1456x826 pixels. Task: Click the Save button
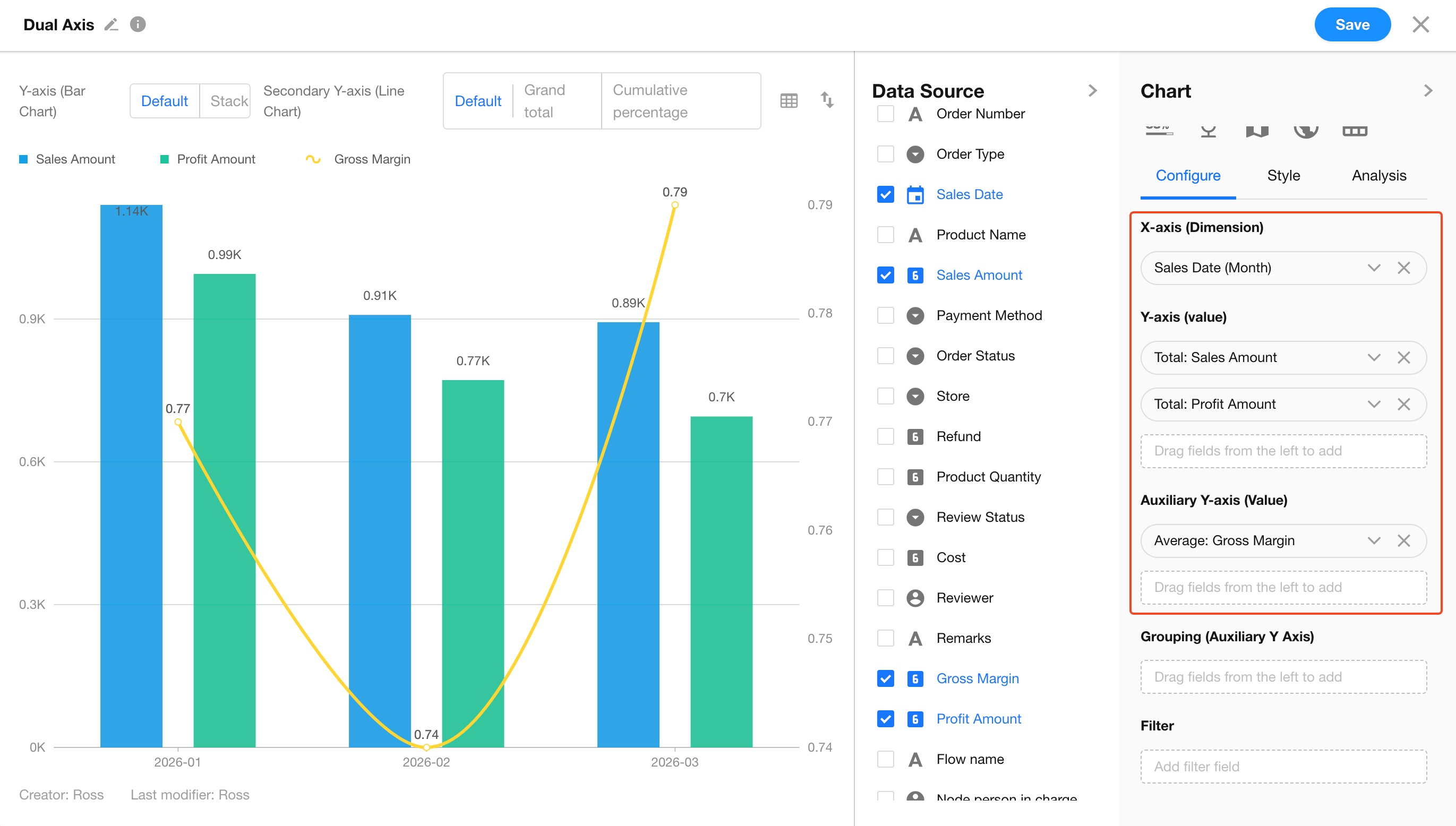[x=1352, y=25]
